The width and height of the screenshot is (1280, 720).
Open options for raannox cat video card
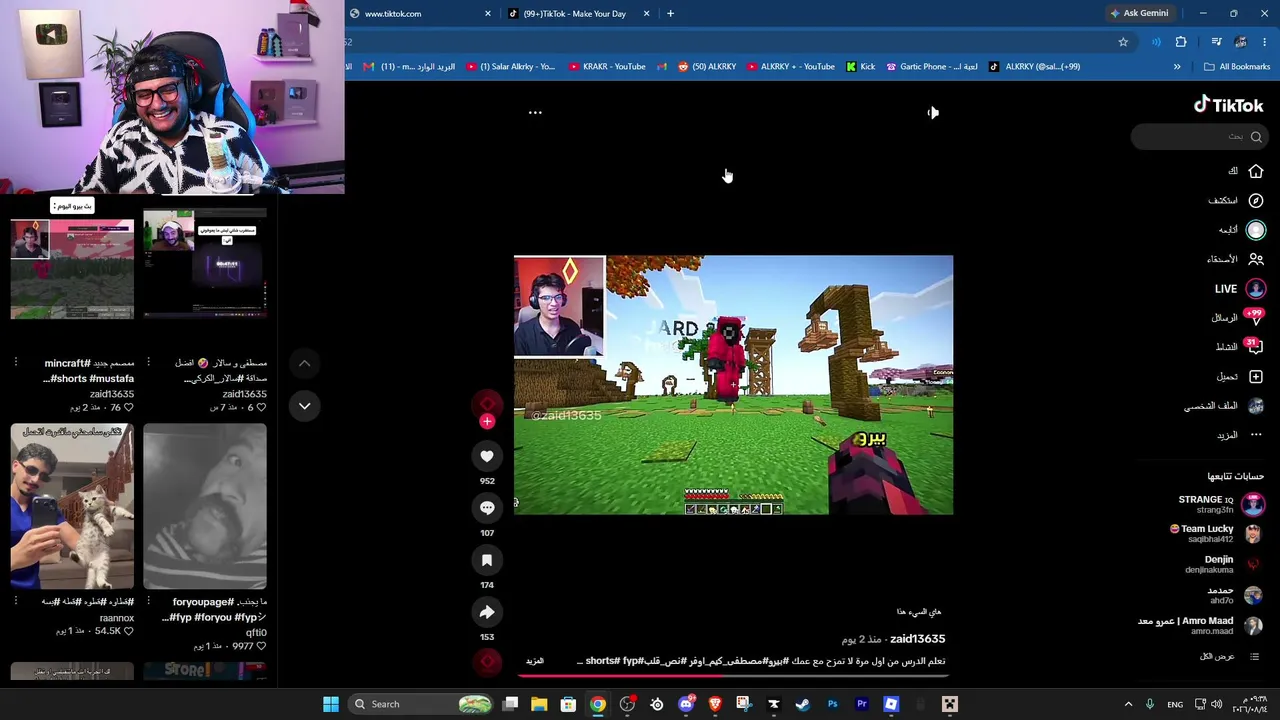click(16, 601)
